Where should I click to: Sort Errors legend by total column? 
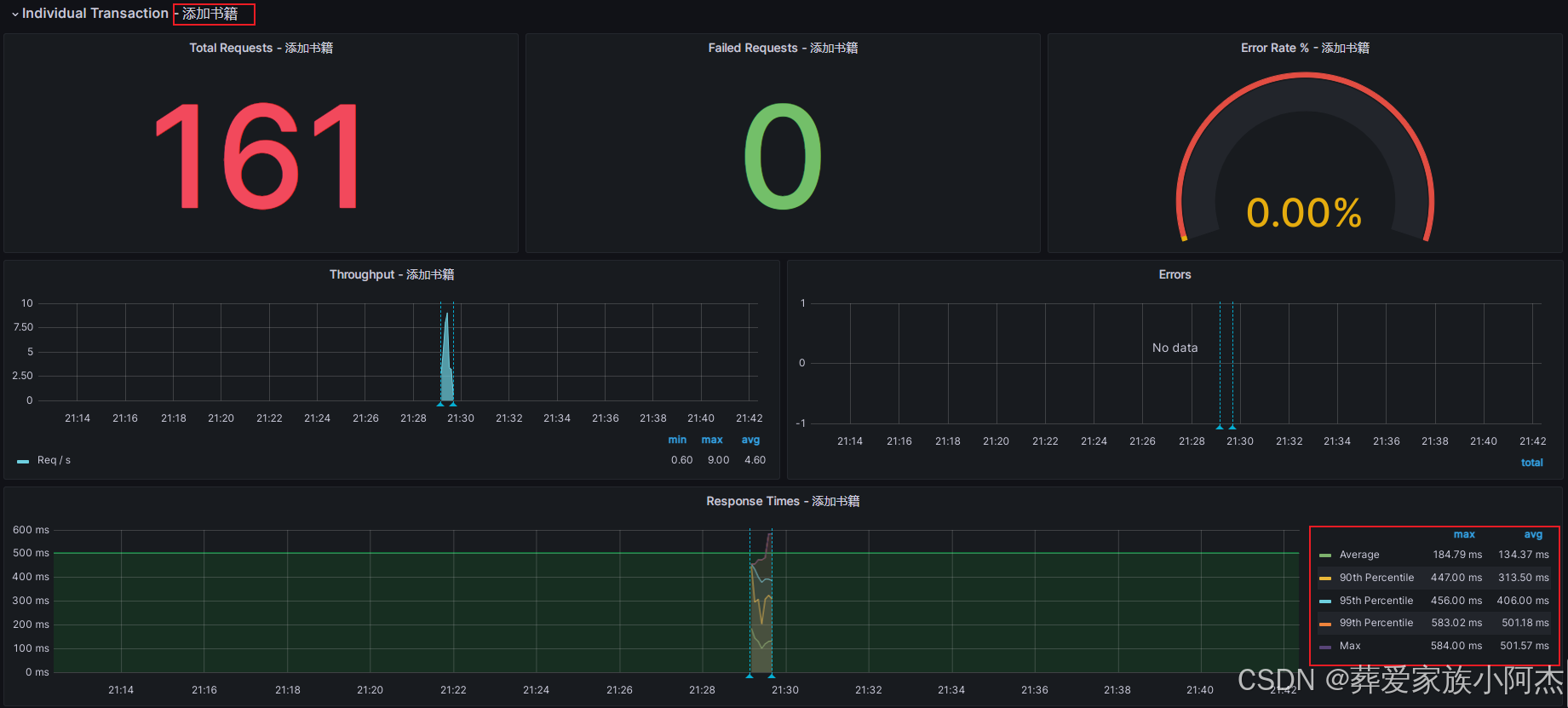point(1531,463)
